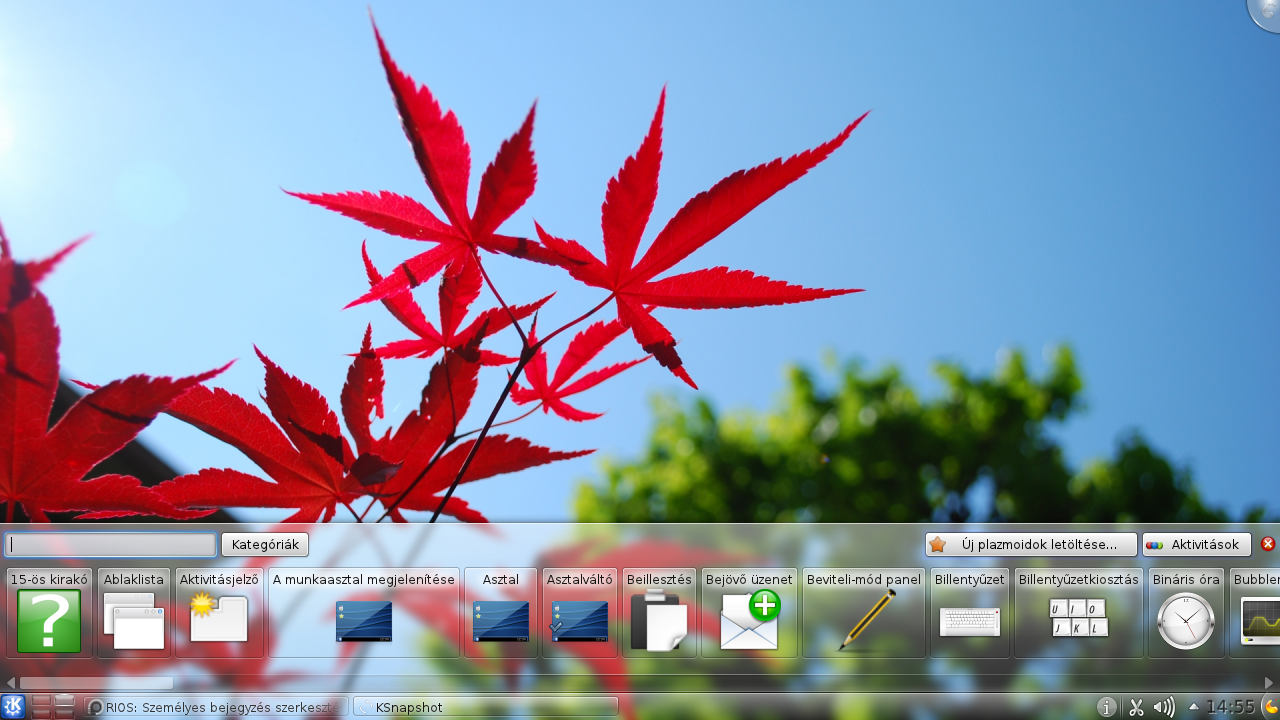
Task: Pick the Billentyűzet keyboard widget
Action: [970, 613]
